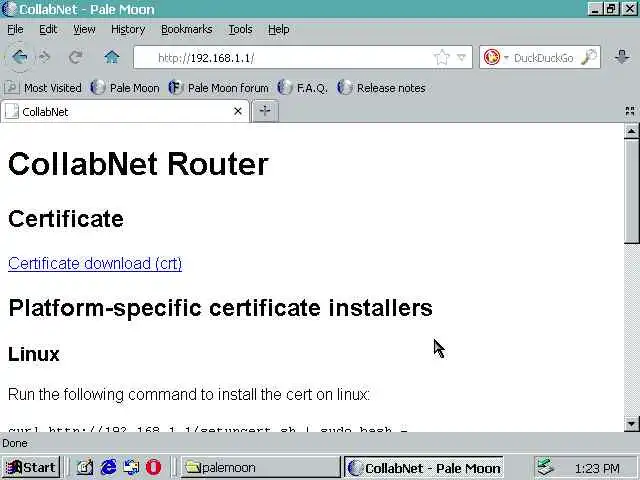
Task: Close the CollabNet tab
Action: [238, 111]
